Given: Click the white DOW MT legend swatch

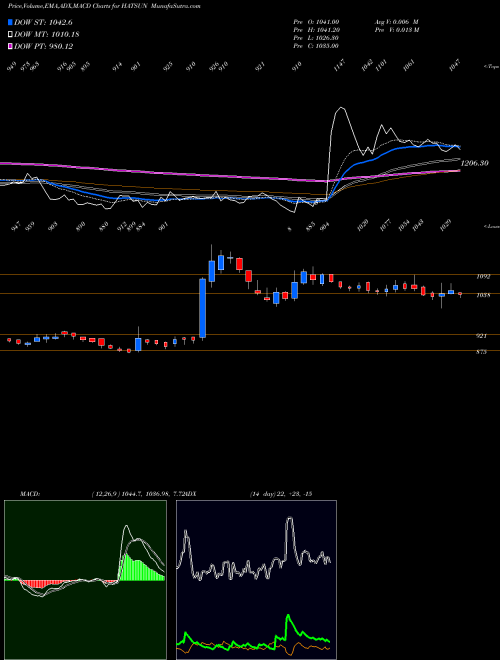Looking at the screenshot, I should [10, 35].
